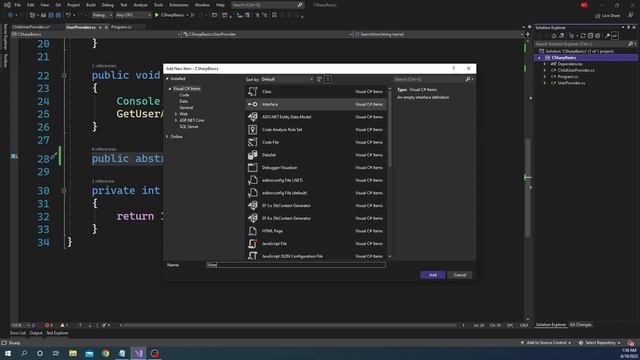Open the dialog help question mark
This screenshot has height=360, width=640.
453,68
